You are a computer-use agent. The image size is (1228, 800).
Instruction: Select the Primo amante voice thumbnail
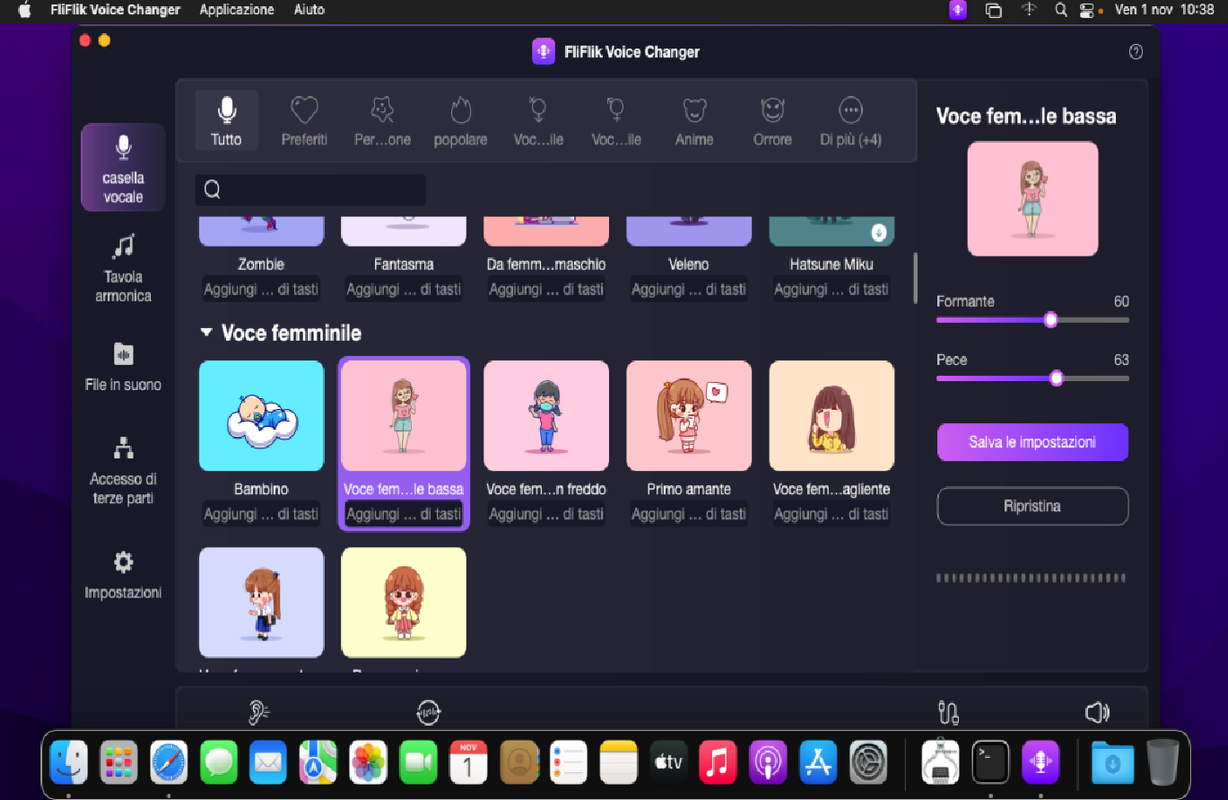pos(689,416)
